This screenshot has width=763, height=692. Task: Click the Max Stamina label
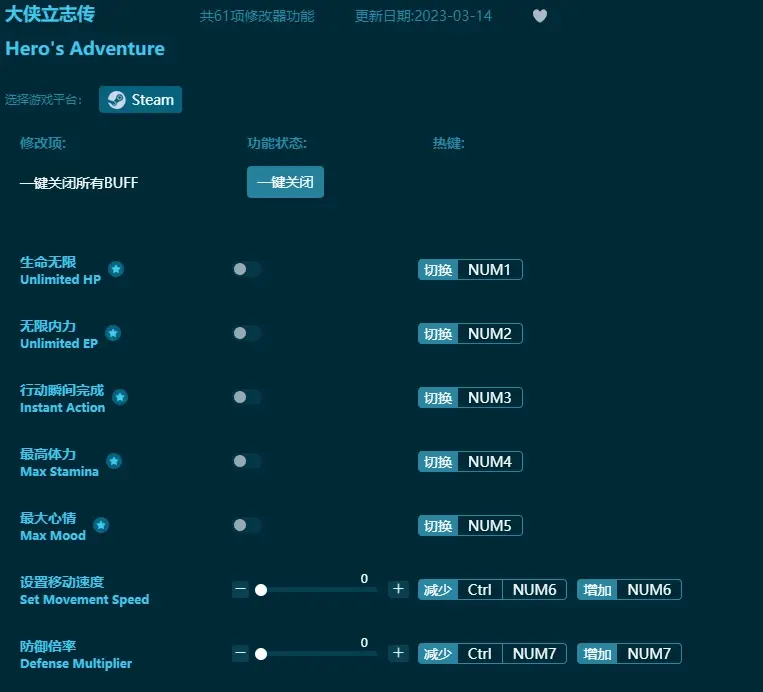pyautogui.click(x=59, y=472)
